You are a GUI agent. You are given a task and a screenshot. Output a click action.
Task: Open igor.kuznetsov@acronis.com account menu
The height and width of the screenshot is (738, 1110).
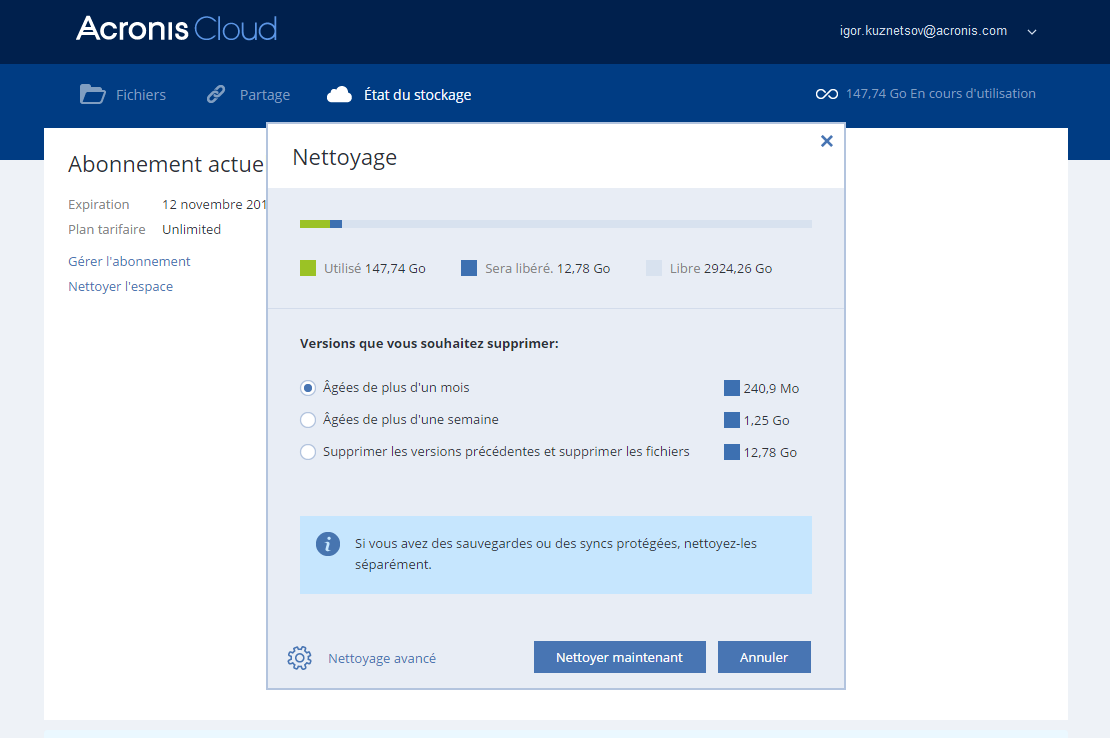tap(923, 31)
